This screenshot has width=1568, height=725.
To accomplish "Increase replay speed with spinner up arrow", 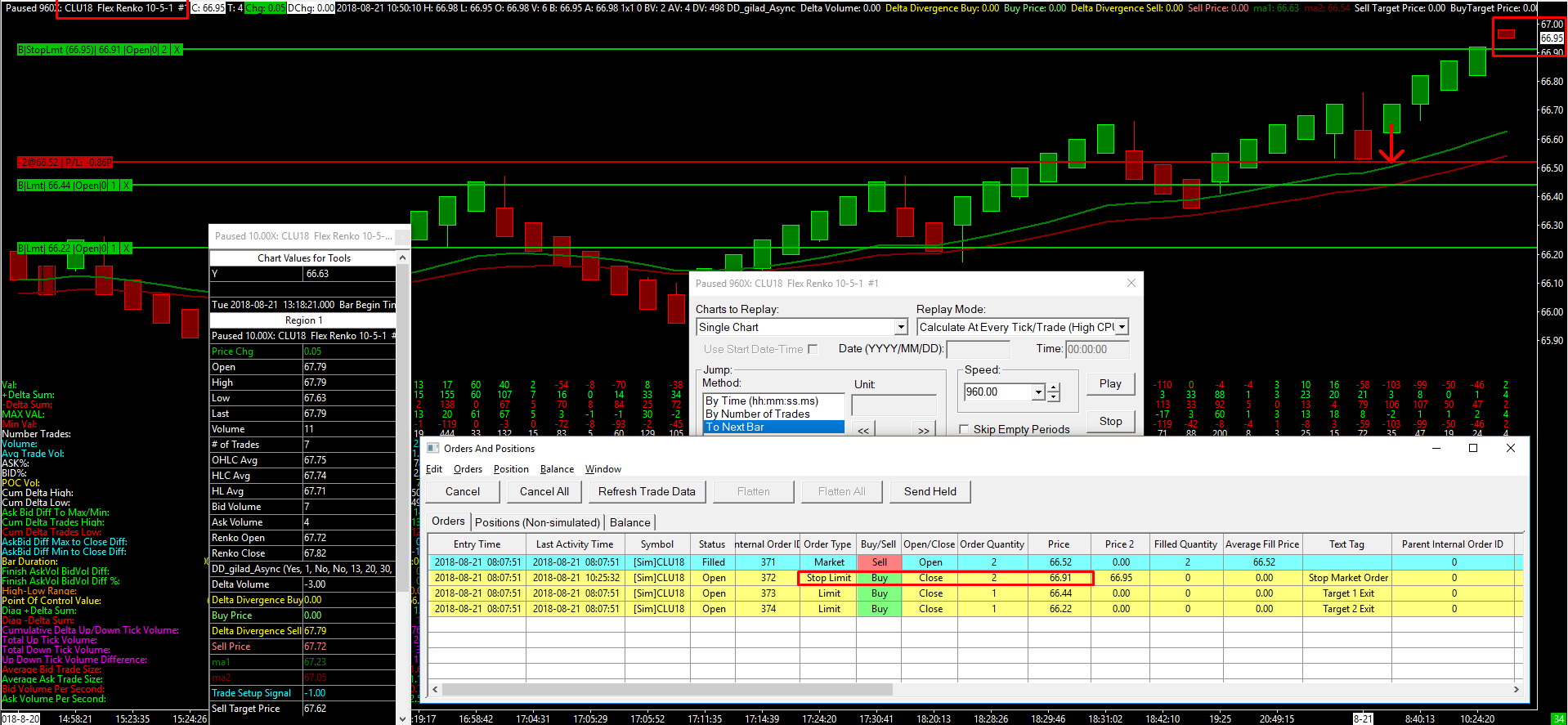I will (x=1054, y=387).
